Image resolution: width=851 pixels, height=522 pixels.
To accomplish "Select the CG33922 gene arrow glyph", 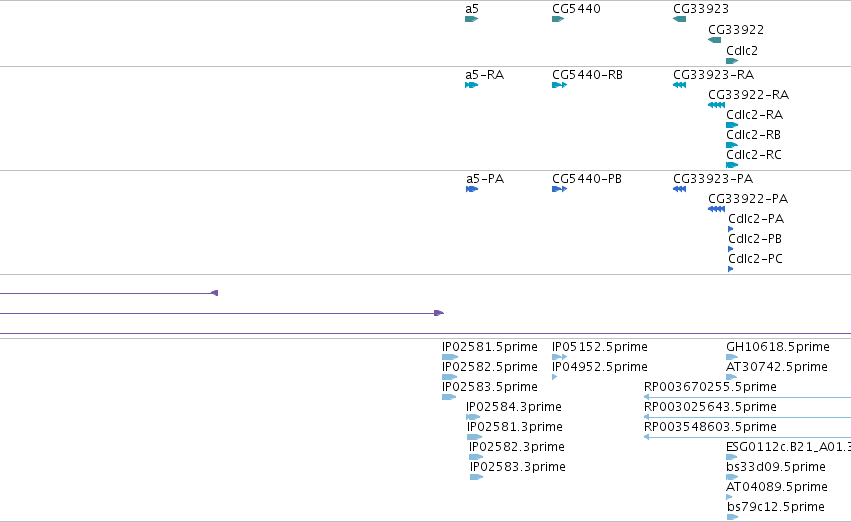I will pyautogui.click(x=715, y=40).
